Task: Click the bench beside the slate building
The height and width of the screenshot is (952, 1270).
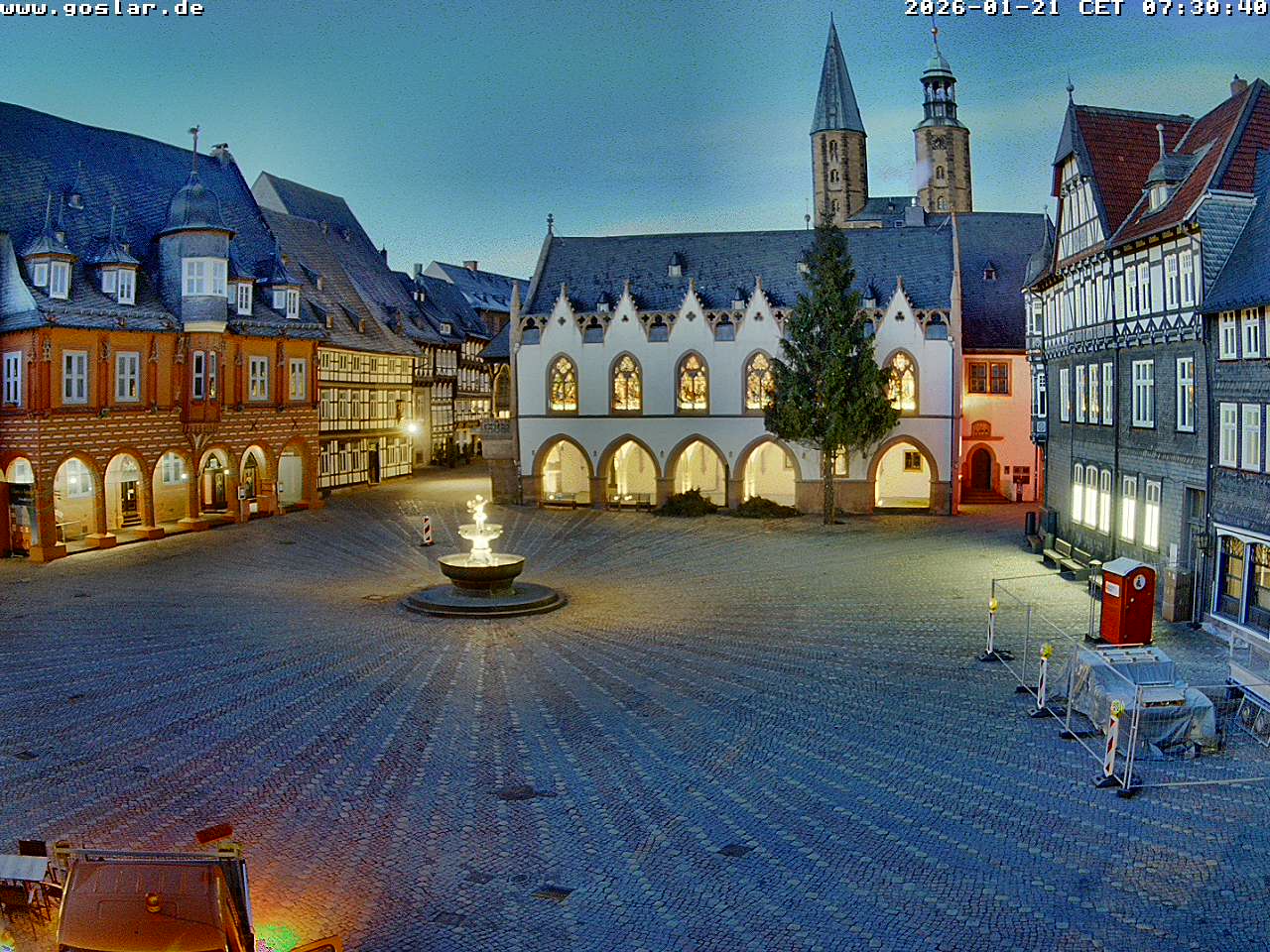Action: coord(1064,557)
